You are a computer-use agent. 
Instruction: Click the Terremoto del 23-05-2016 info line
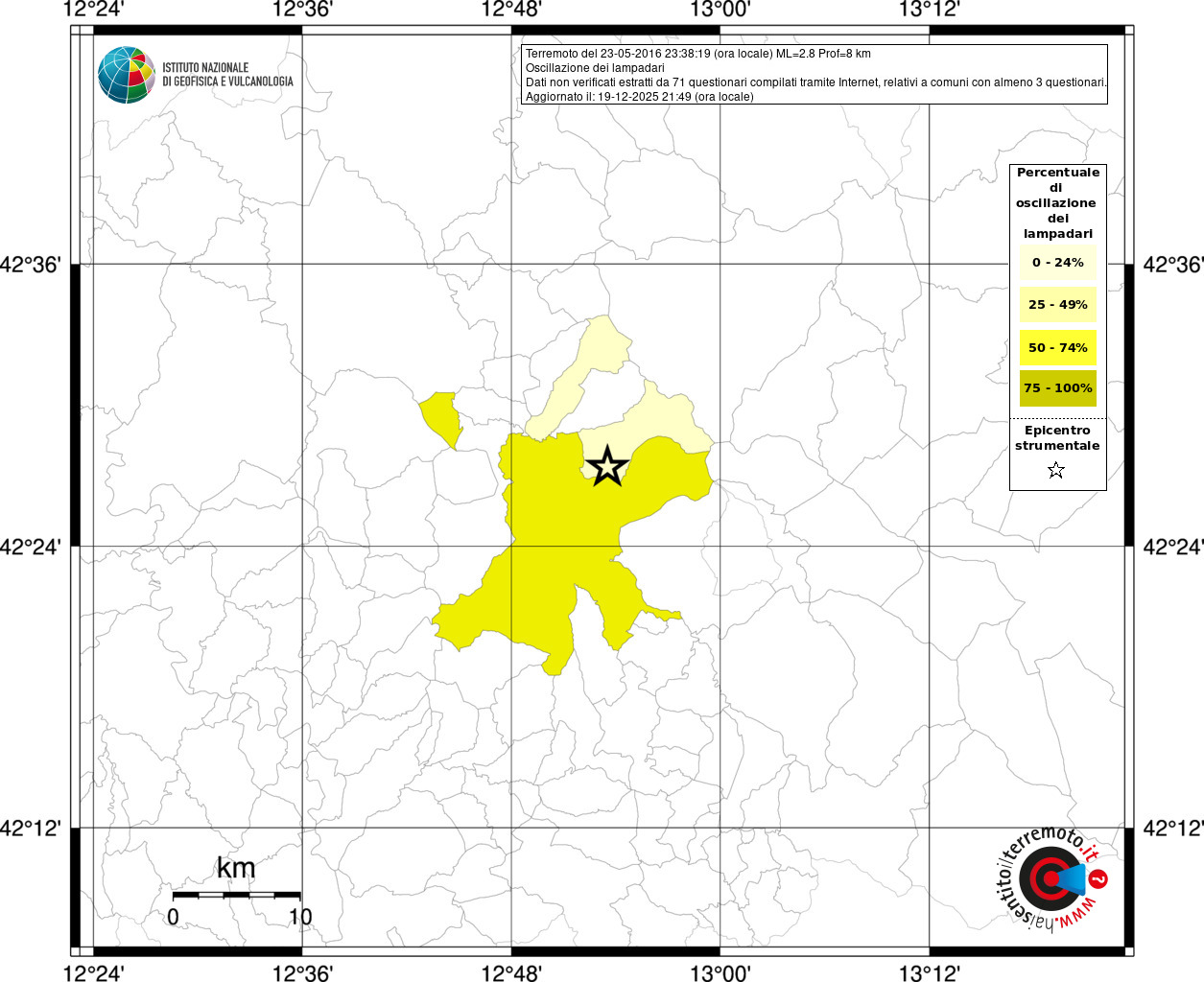click(x=697, y=54)
